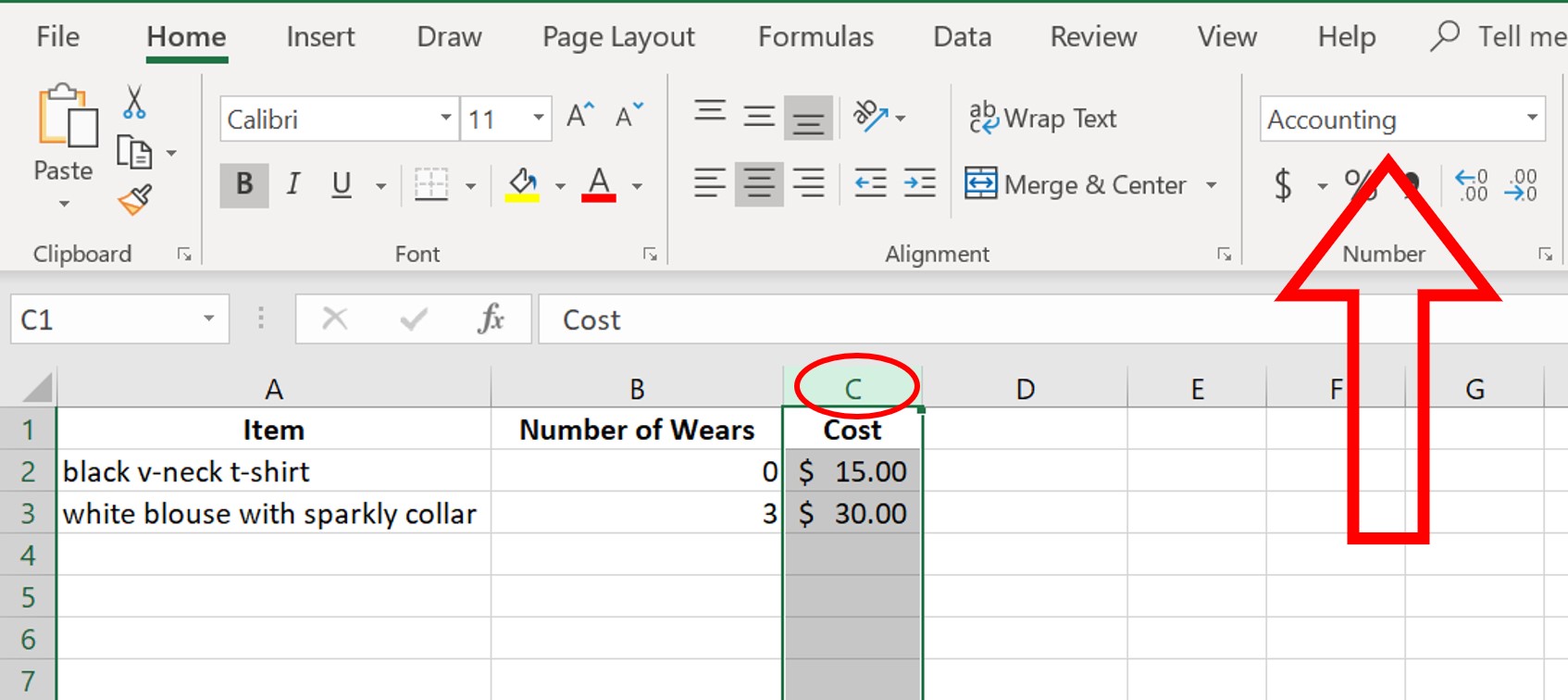Click the Decrease Decimal button
This screenshot has height=700, width=1568.
tap(1522, 185)
